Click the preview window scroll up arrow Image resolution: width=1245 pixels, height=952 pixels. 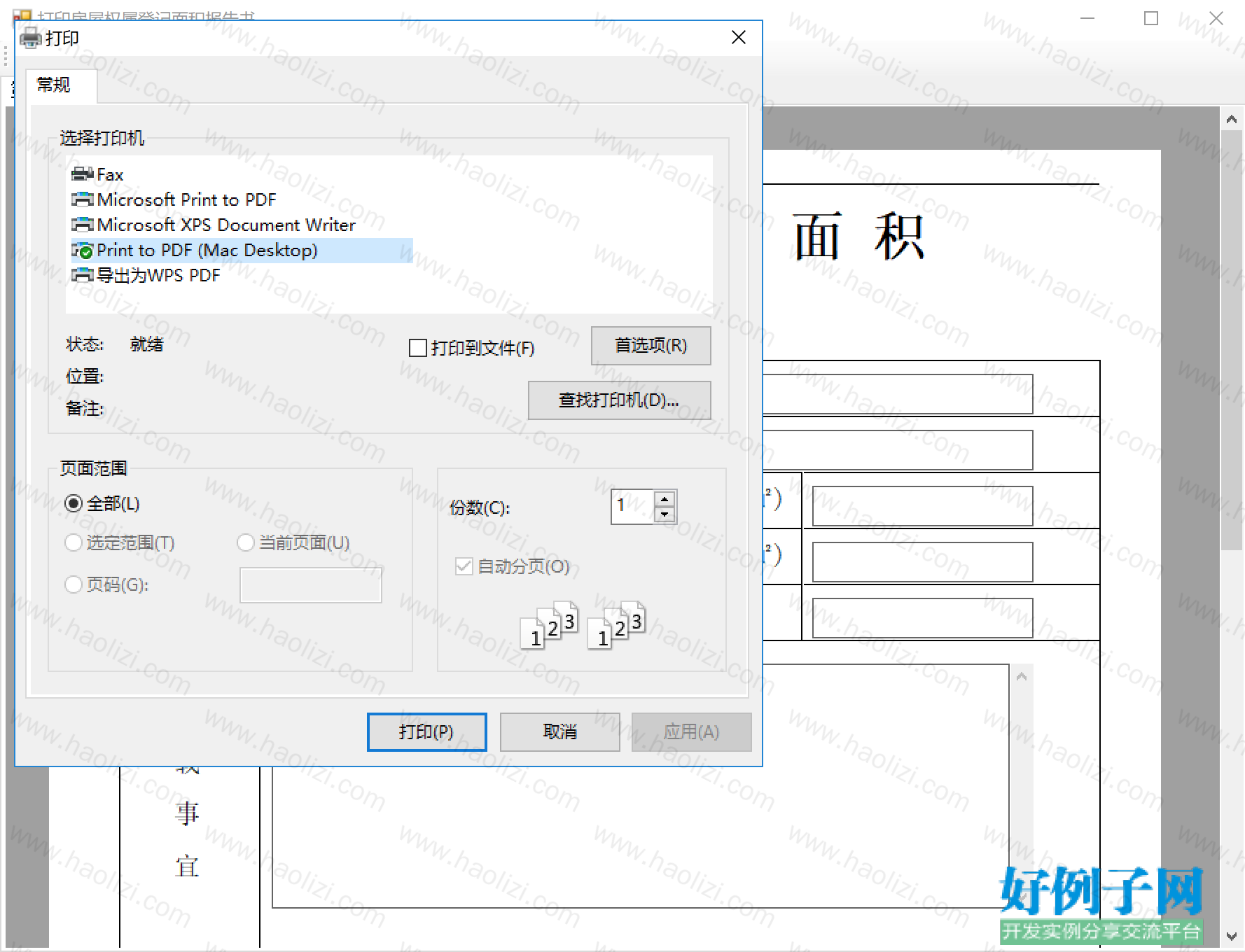click(1232, 120)
